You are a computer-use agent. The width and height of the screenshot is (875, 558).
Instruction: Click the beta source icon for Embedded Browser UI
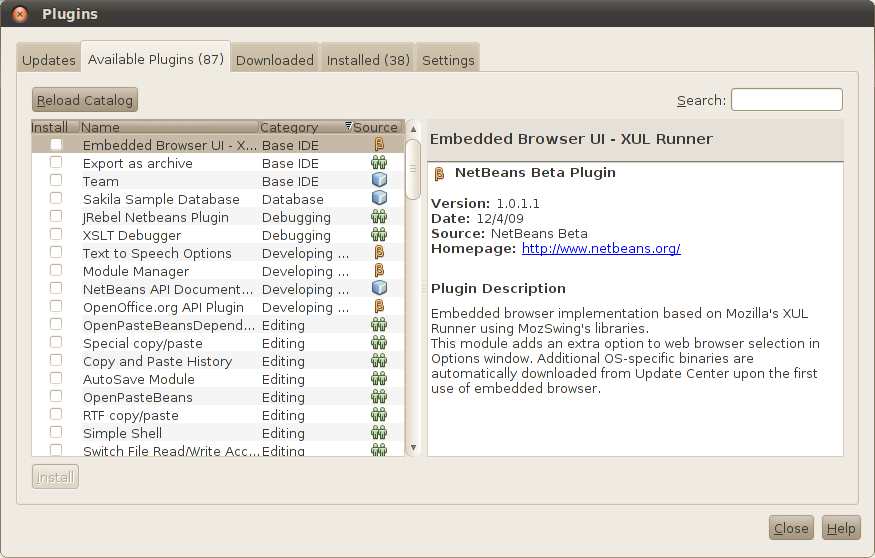point(379,145)
